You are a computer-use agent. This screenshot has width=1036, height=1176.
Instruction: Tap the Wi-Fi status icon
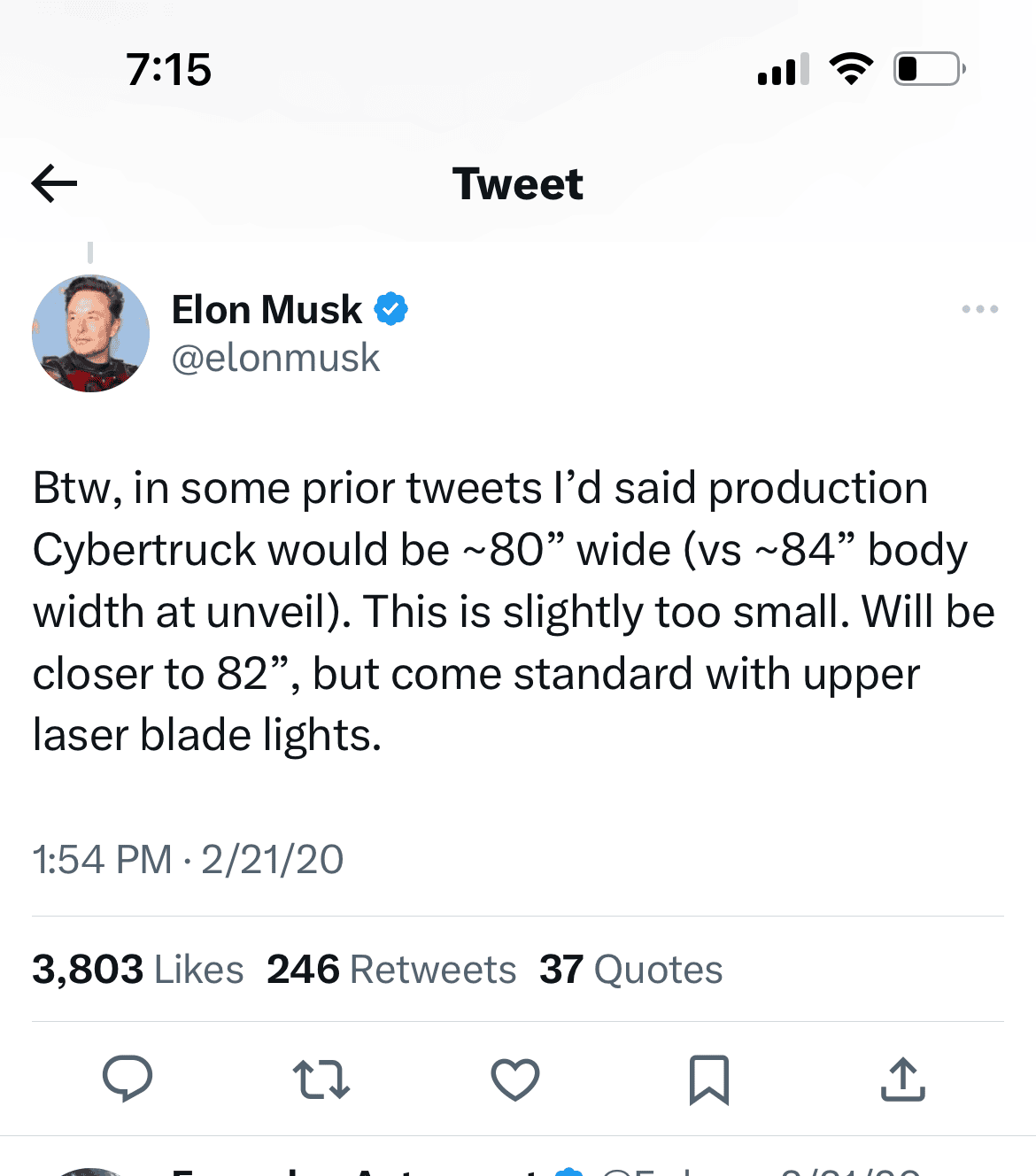pyautogui.click(x=851, y=68)
